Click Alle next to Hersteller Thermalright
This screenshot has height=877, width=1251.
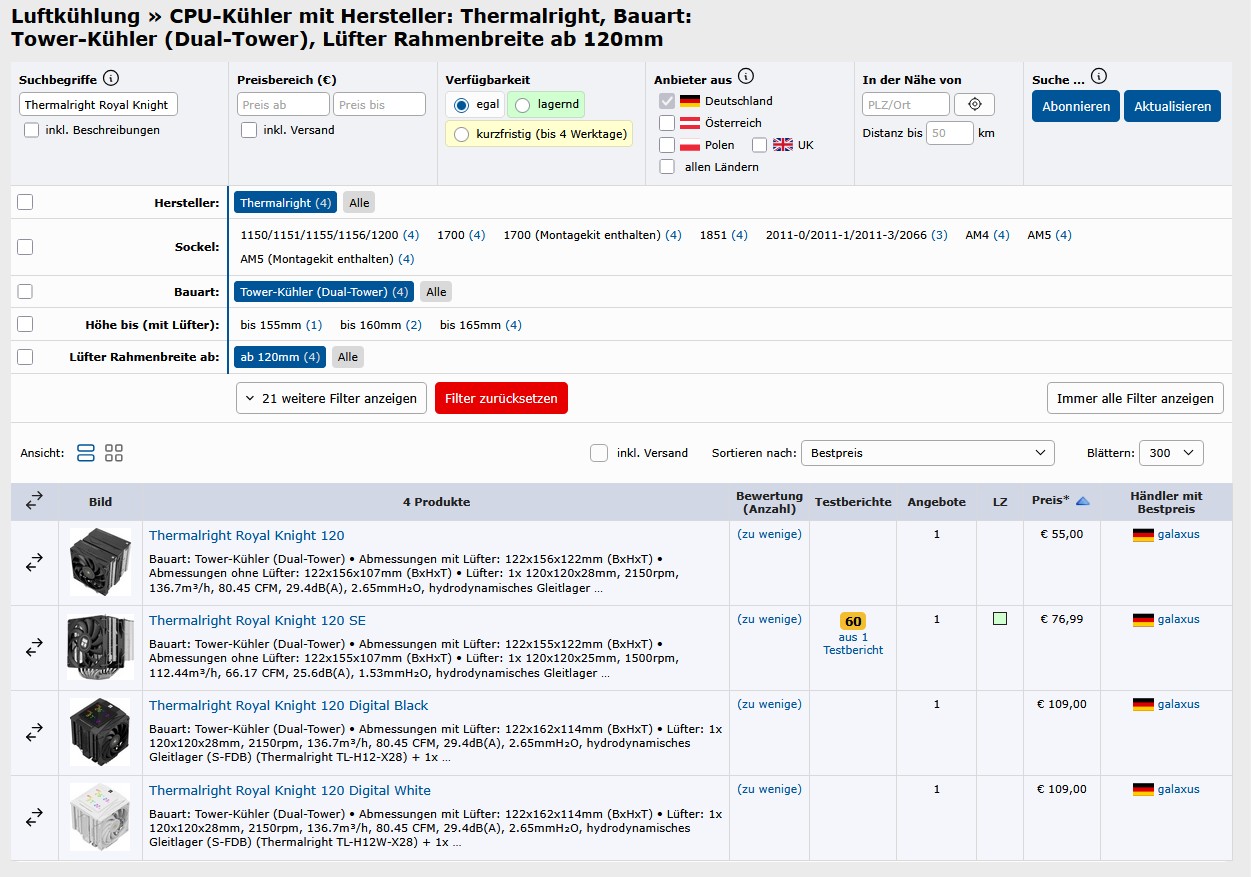pos(359,203)
